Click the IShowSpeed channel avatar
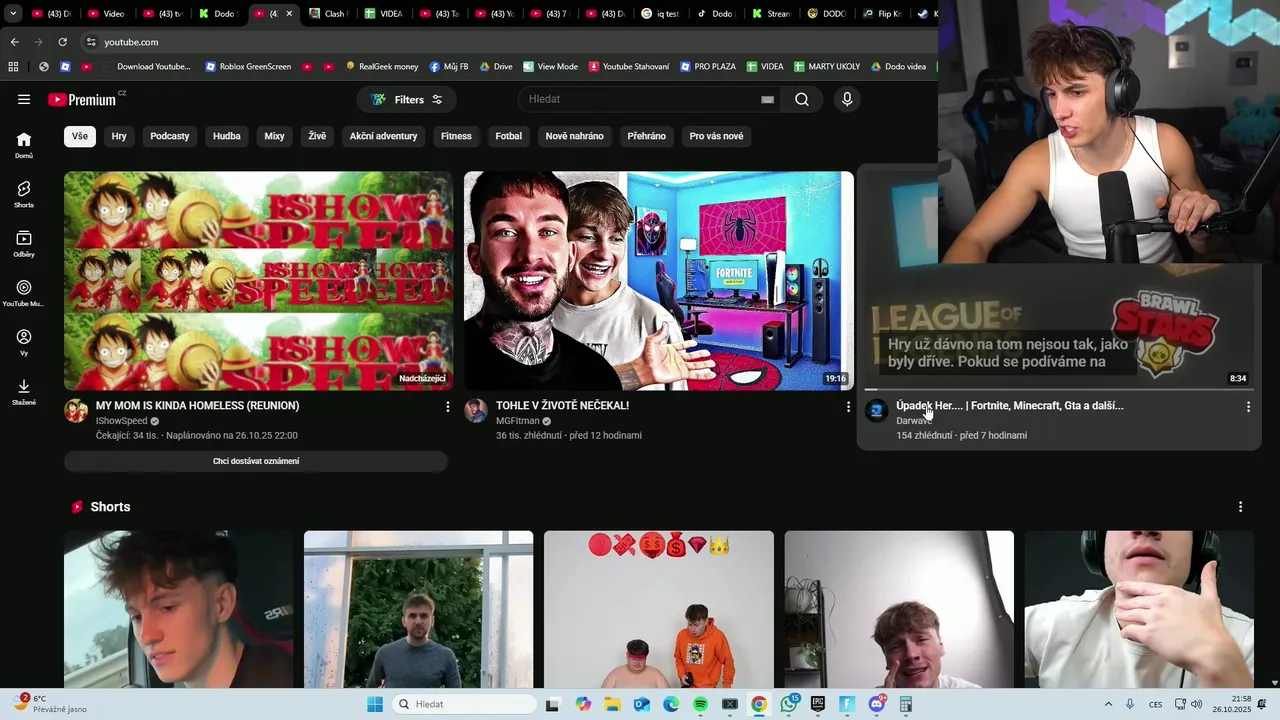The width and height of the screenshot is (1280, 720). (76, 411)
